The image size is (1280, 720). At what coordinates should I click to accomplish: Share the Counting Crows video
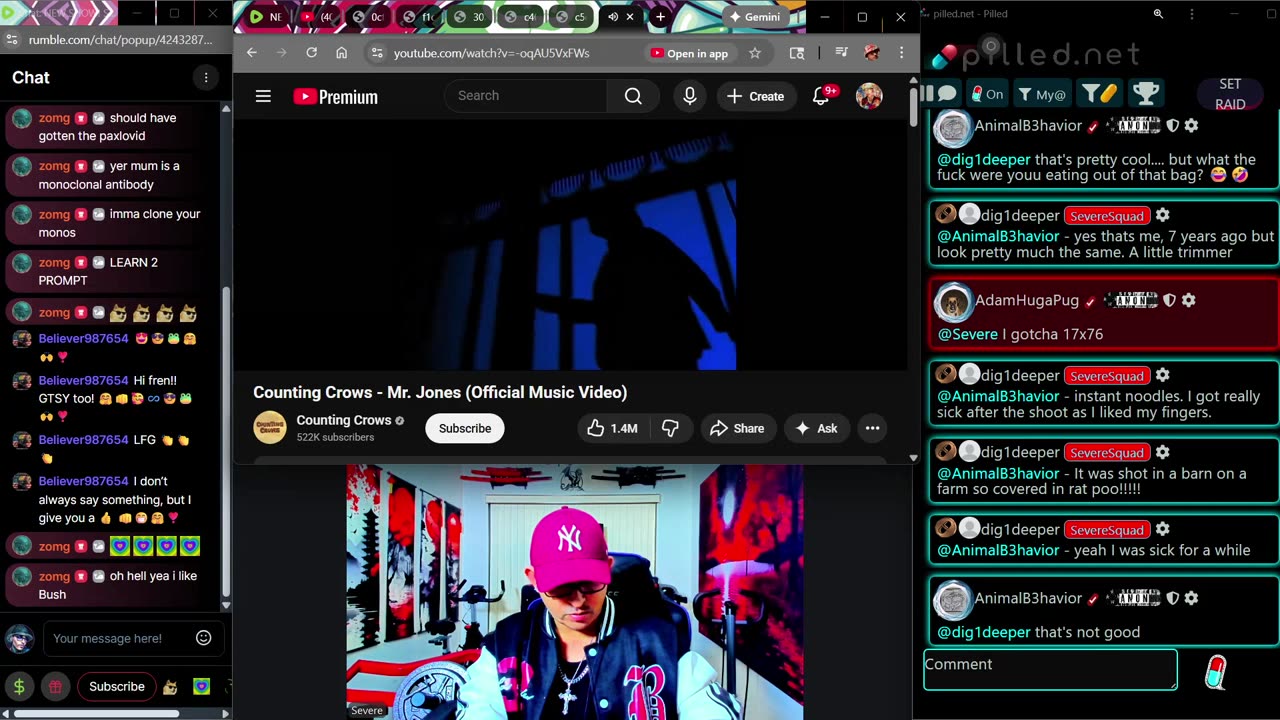pyautogui.click(x=737, y=428)
